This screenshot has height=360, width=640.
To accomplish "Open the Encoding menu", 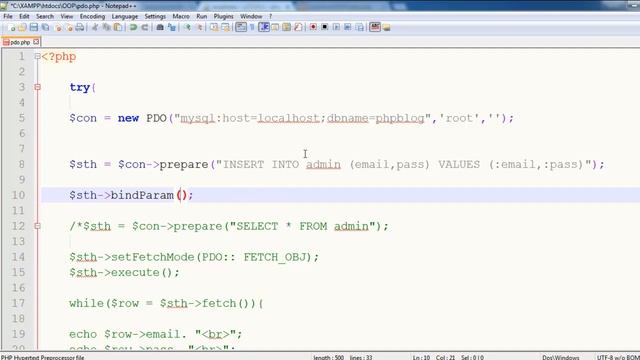I will point(92,16).
